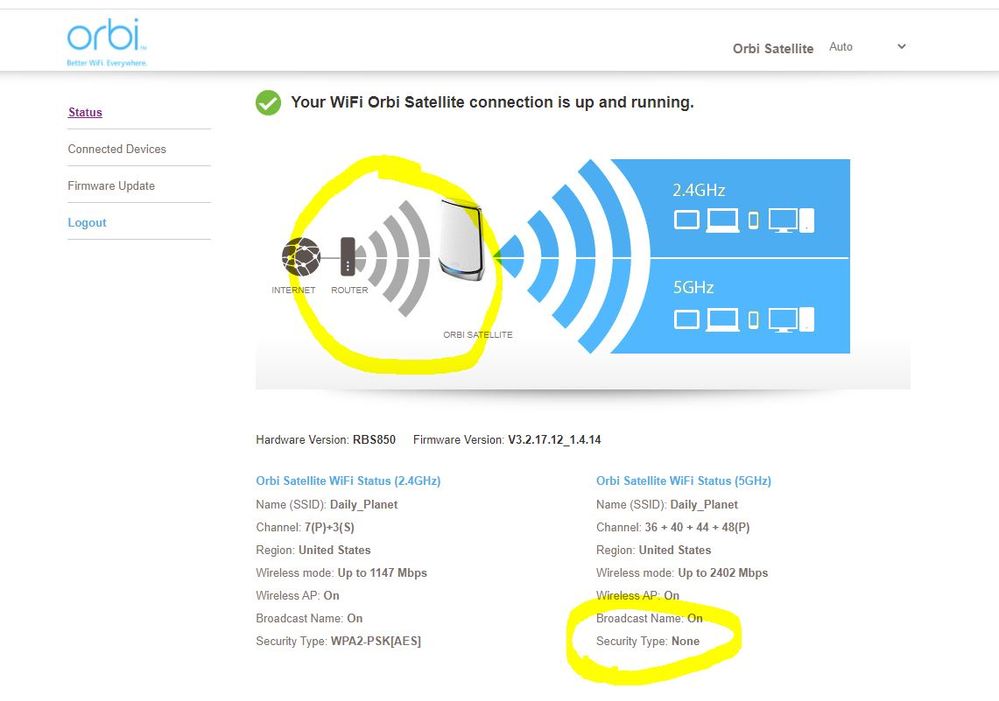Image resolution: width=999 pixels, height=701 pixels.
Task: Click the 2.4GHz SSID Daily_Planet
Action: coord(364,505)
